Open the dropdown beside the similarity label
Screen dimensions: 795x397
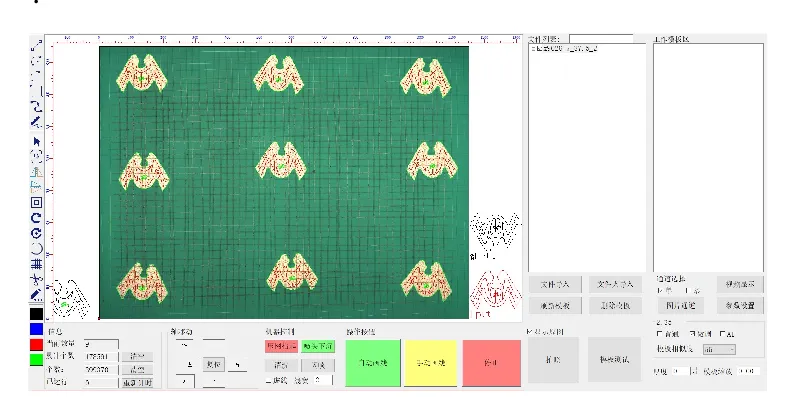point(719,349)
